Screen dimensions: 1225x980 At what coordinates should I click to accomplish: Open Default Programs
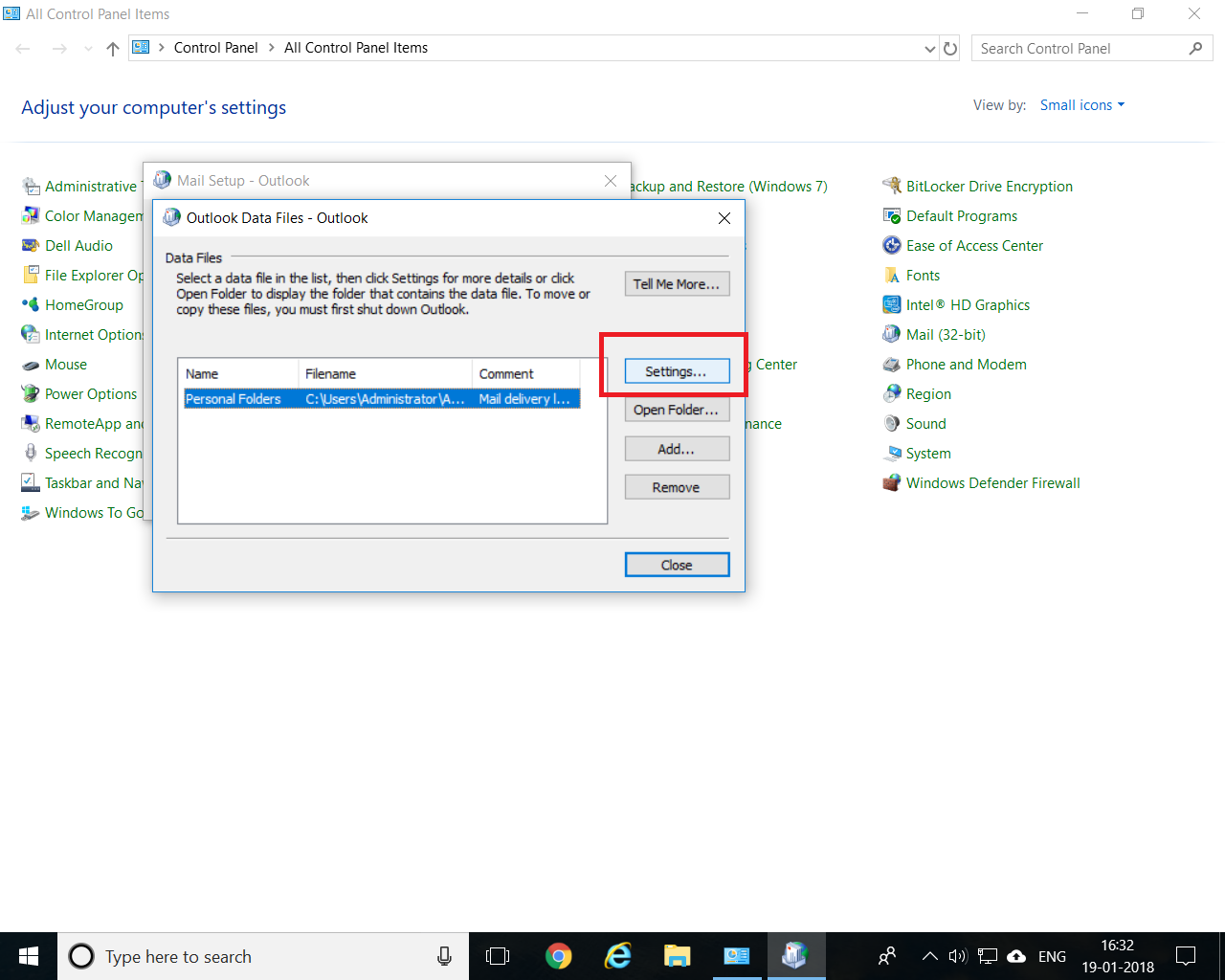(962, 216)
